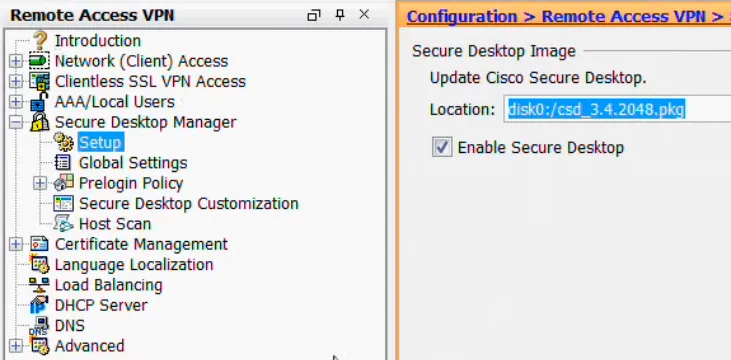This screenshot has height=360, width=731.
Task: Select the highlighted Setup item
Action: click(101, 142)
